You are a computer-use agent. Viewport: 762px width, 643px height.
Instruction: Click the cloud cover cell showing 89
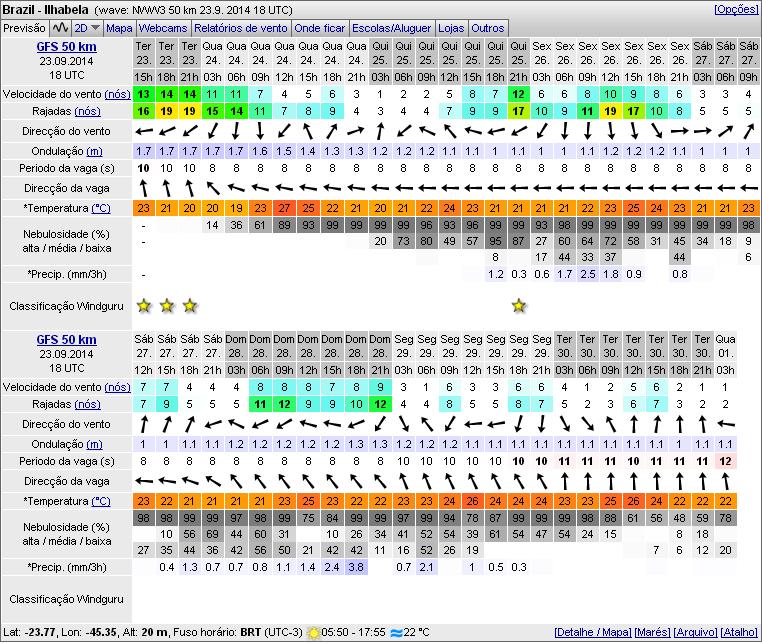click(x=284, y=226)
